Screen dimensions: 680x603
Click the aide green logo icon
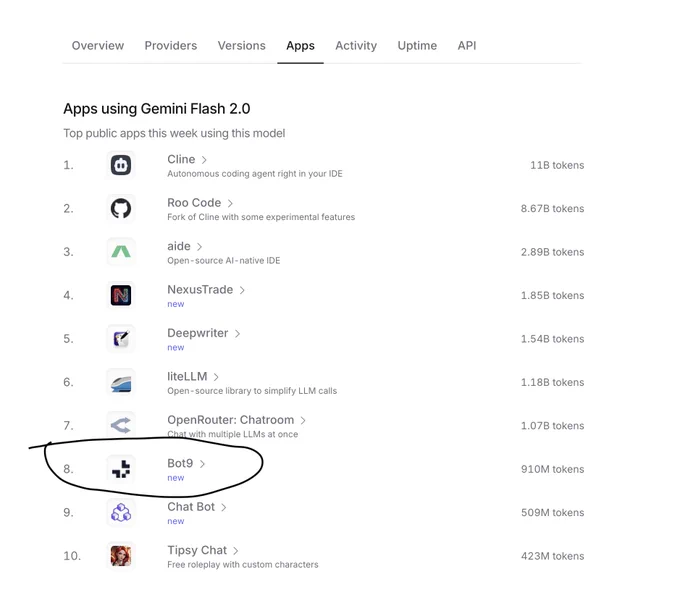[121, 252]
